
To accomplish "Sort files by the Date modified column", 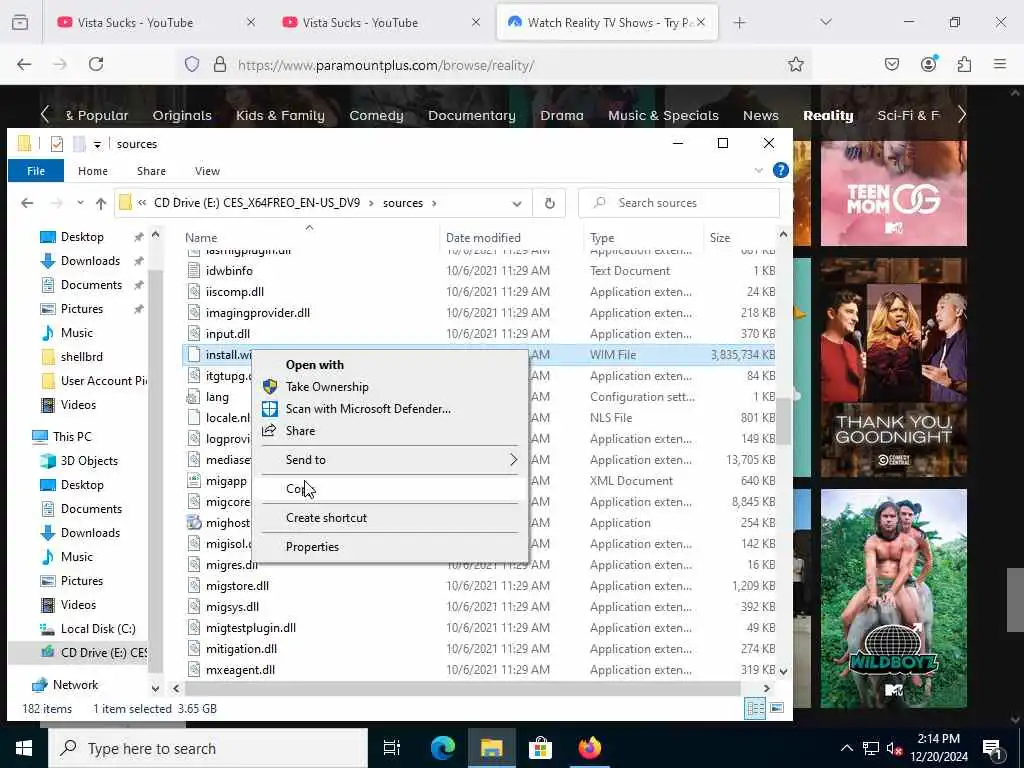I will [x=483, y=238].
